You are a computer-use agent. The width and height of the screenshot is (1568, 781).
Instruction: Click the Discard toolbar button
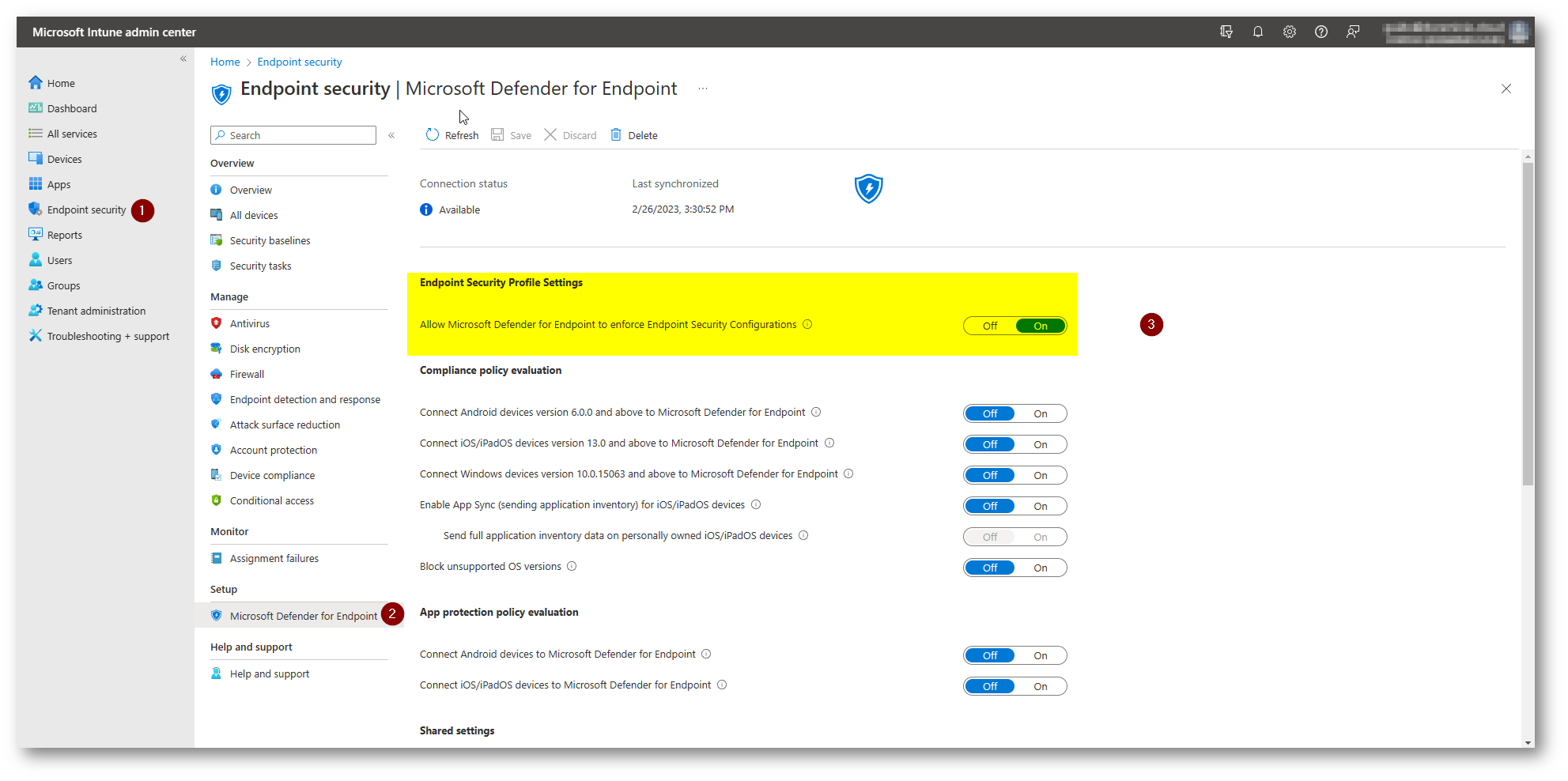(x=570, y=135)
